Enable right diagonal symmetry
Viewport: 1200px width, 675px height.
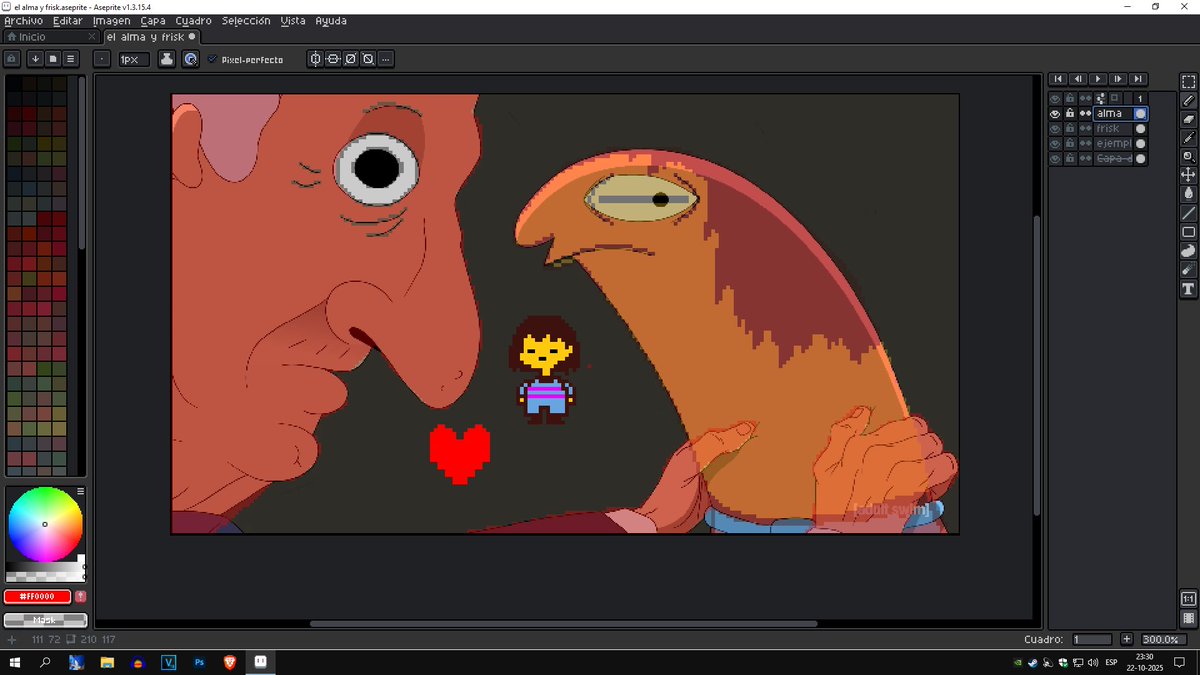click(x=351, y=59)
